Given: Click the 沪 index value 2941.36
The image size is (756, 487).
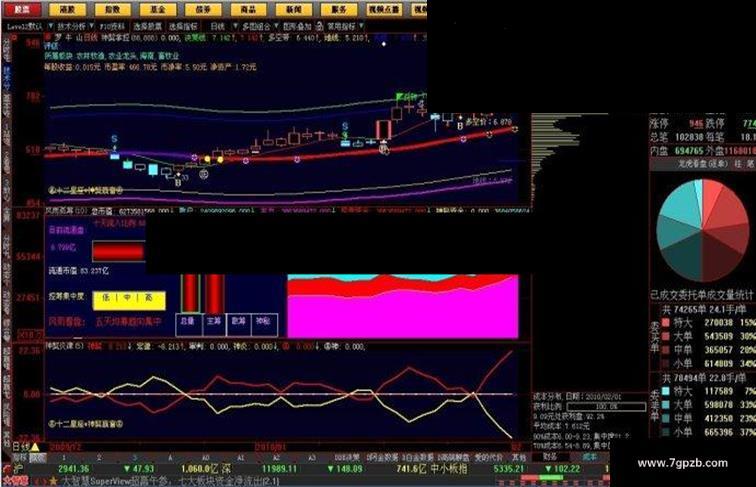Looking at the screenshot, I should pos(73,469).
